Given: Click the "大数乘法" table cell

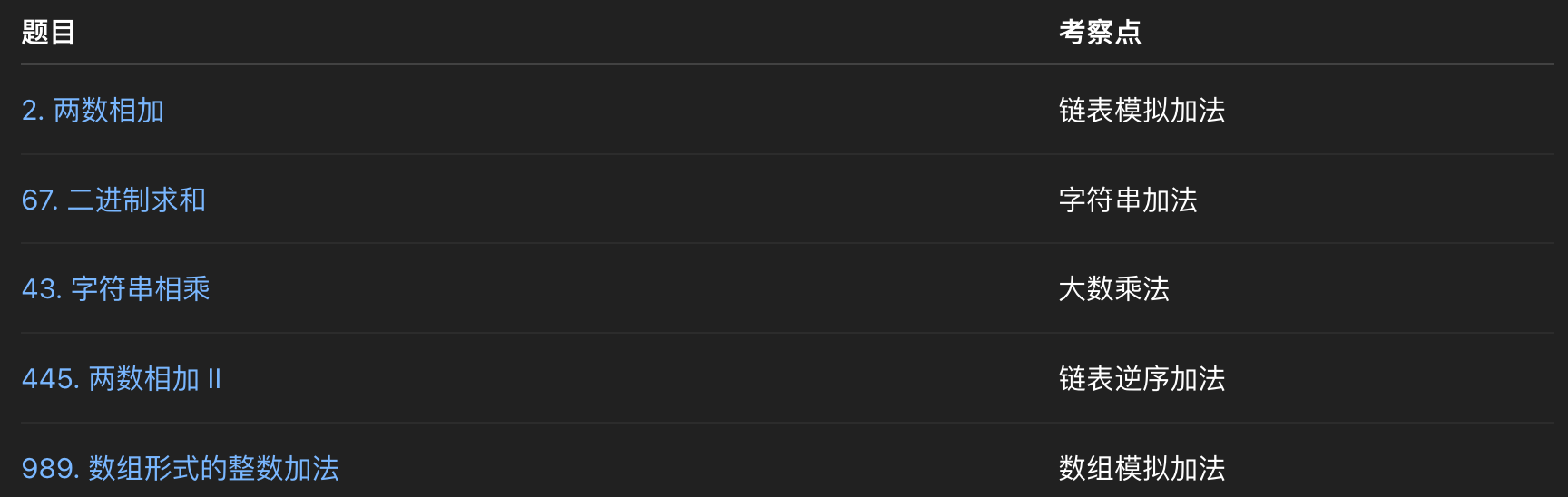Looking at the screenshot, I should point(1114,289).
